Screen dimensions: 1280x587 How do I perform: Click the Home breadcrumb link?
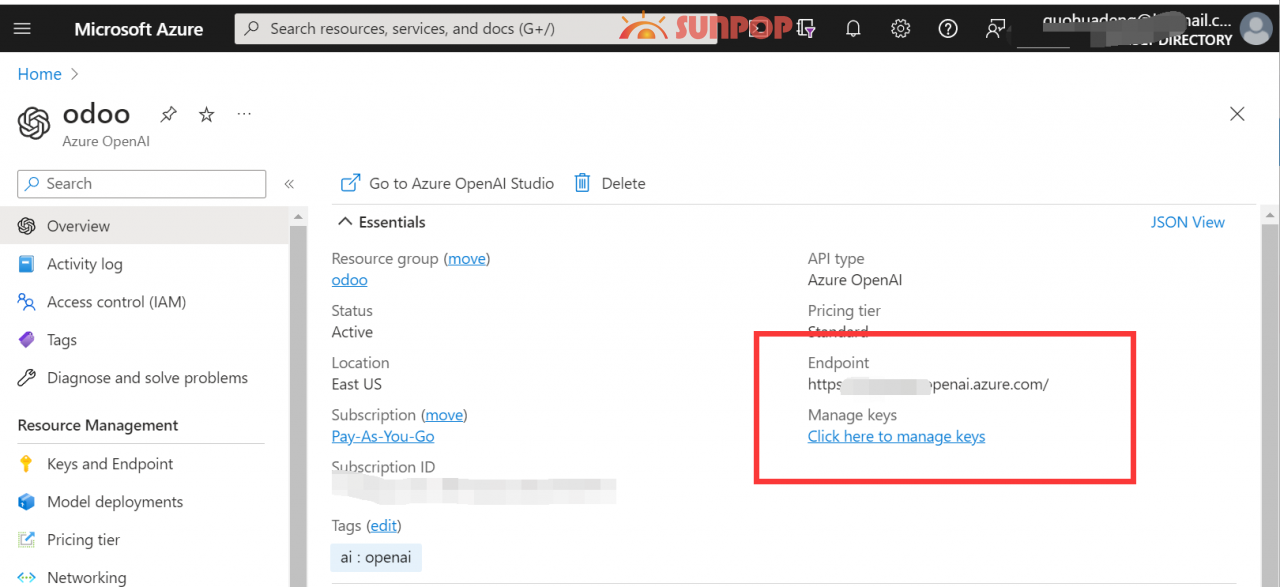click(x=40, y=74)
